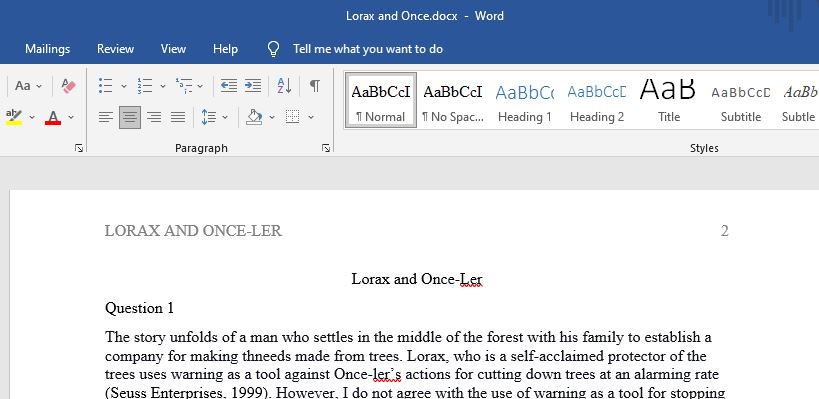Image resolution: width=819 pixels, height=399 pixels.
Task: Increase paragraph indent
Action: [x=253, y=86]
